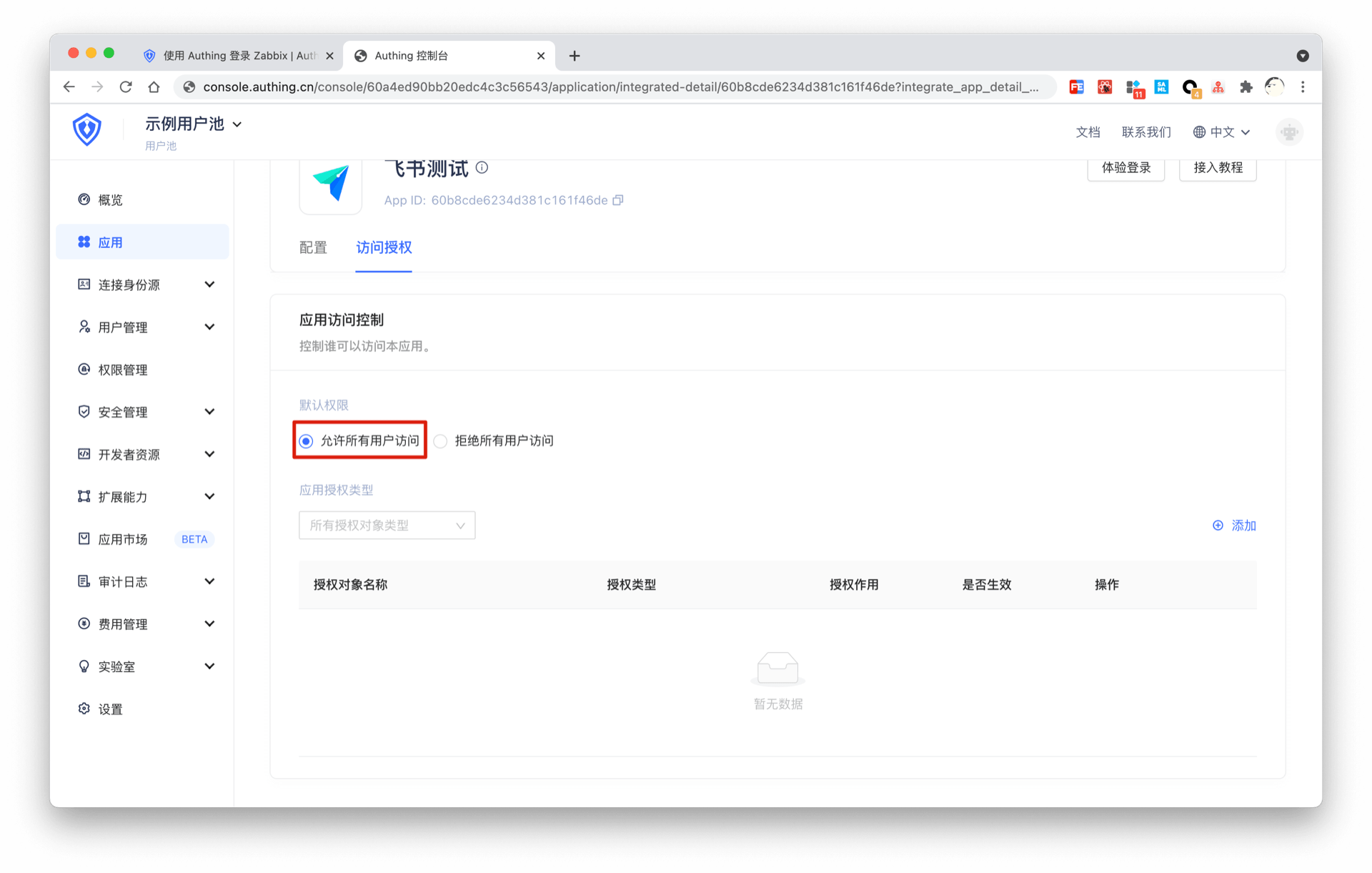This screenshot has height=873, width=1372.
Task: Click the 体验登录 button
Action: pyautogui.click(x=1125, y=167)
